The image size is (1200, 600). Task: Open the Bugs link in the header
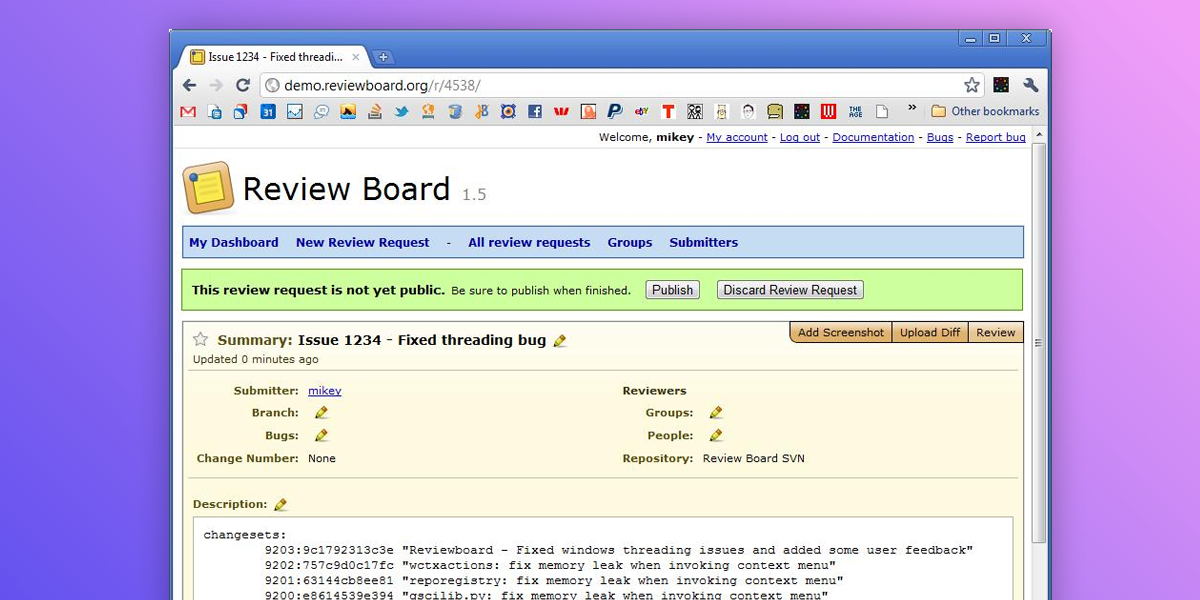[x=940, y=138]
